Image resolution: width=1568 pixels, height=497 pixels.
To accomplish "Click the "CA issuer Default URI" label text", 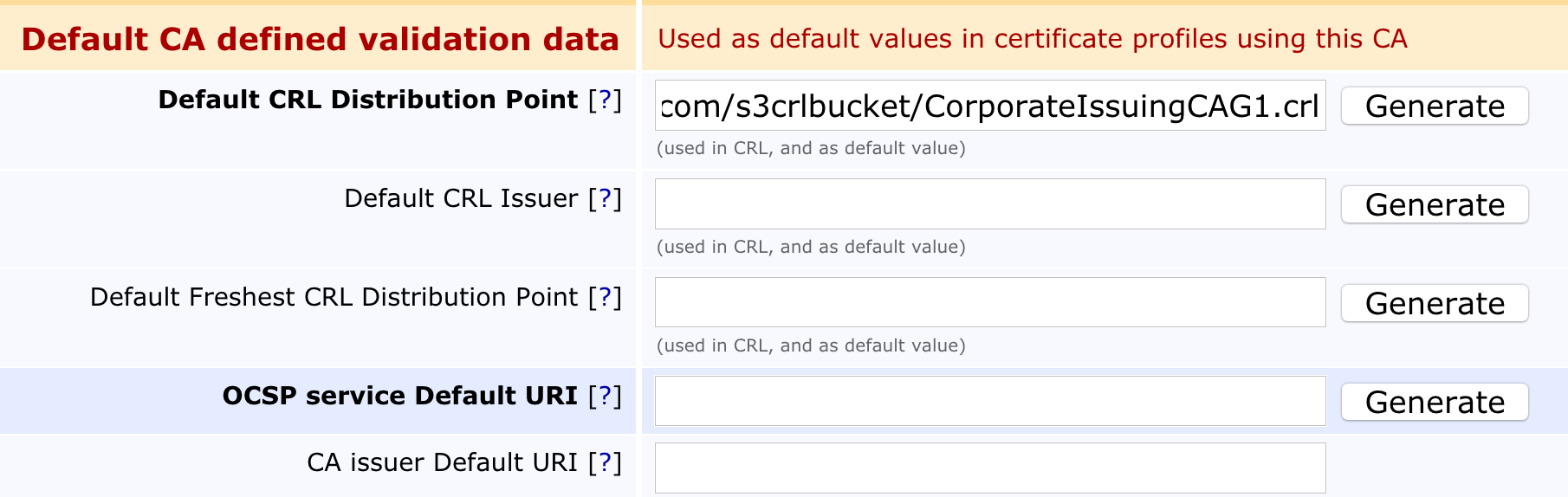I will click(x=442, y=463).
